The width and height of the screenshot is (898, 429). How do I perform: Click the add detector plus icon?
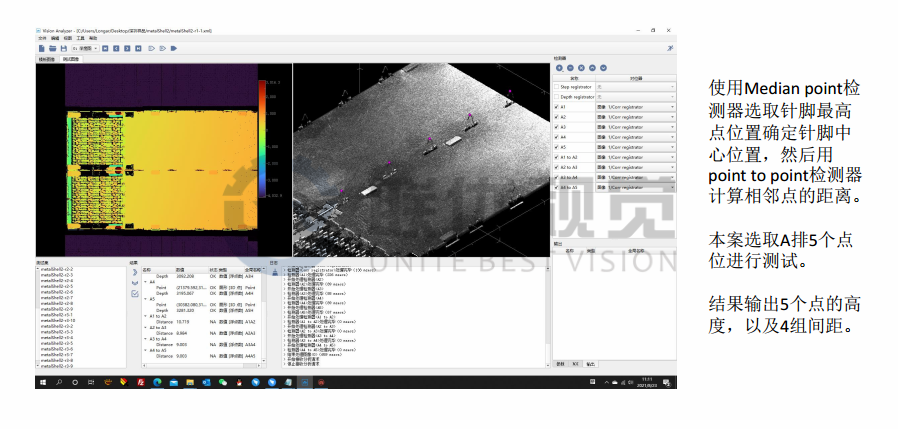pyautogui.click(x=560, y=67)
